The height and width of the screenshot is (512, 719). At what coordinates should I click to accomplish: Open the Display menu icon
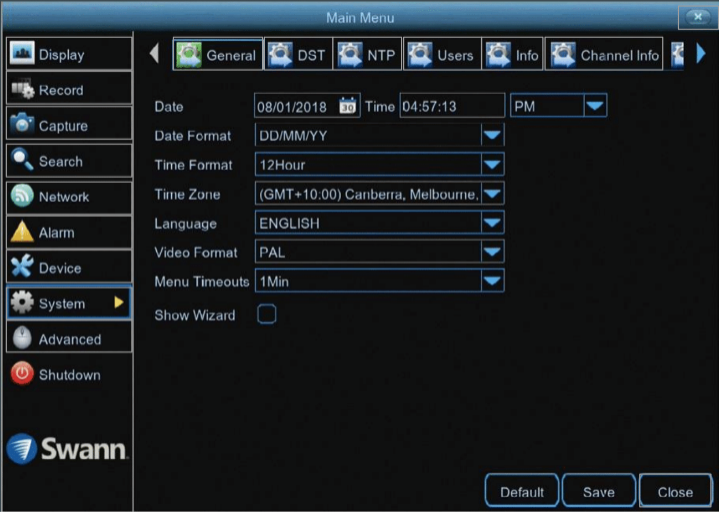coord(22,54)
